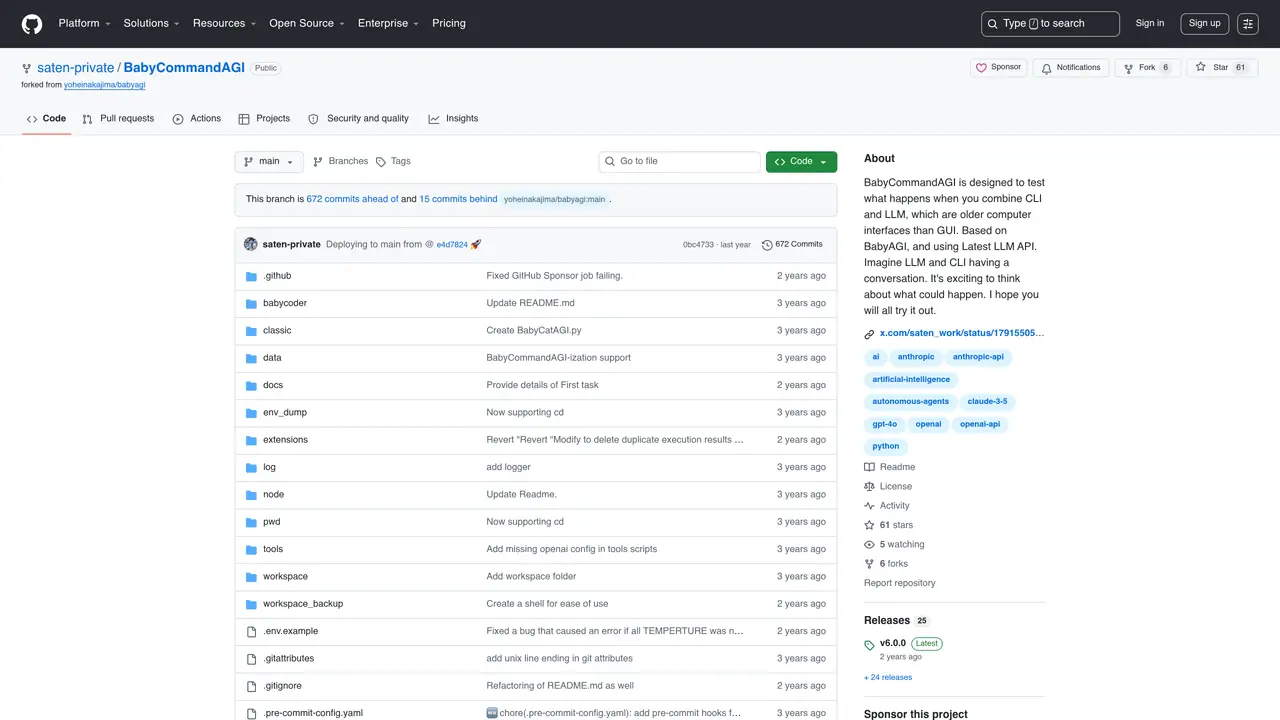Select the gpt-4o topic tag
Screen dimensions: 1280x720
[x=885, y=424]
